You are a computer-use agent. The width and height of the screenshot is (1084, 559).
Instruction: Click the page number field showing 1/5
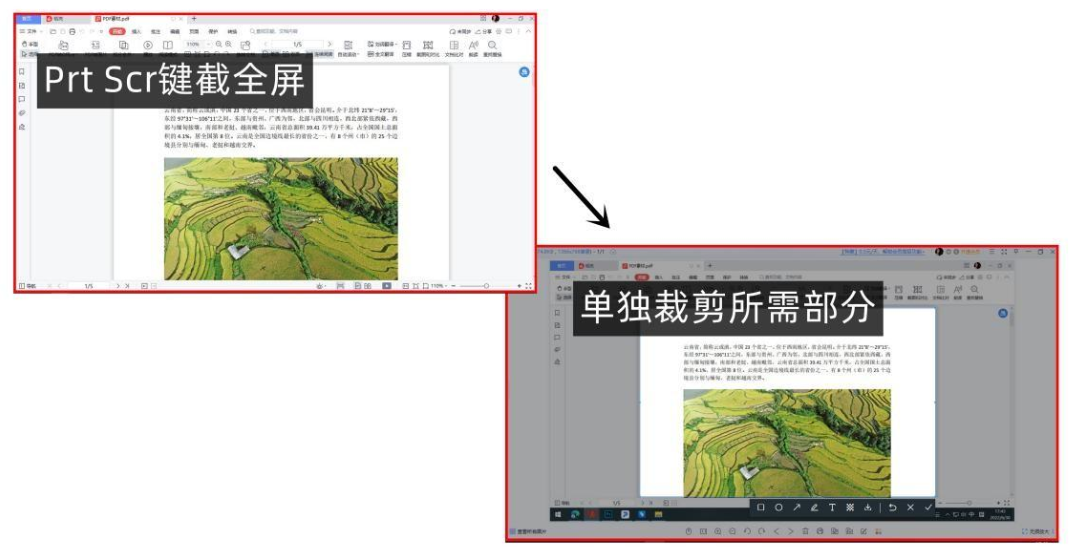tap(297, 45)
